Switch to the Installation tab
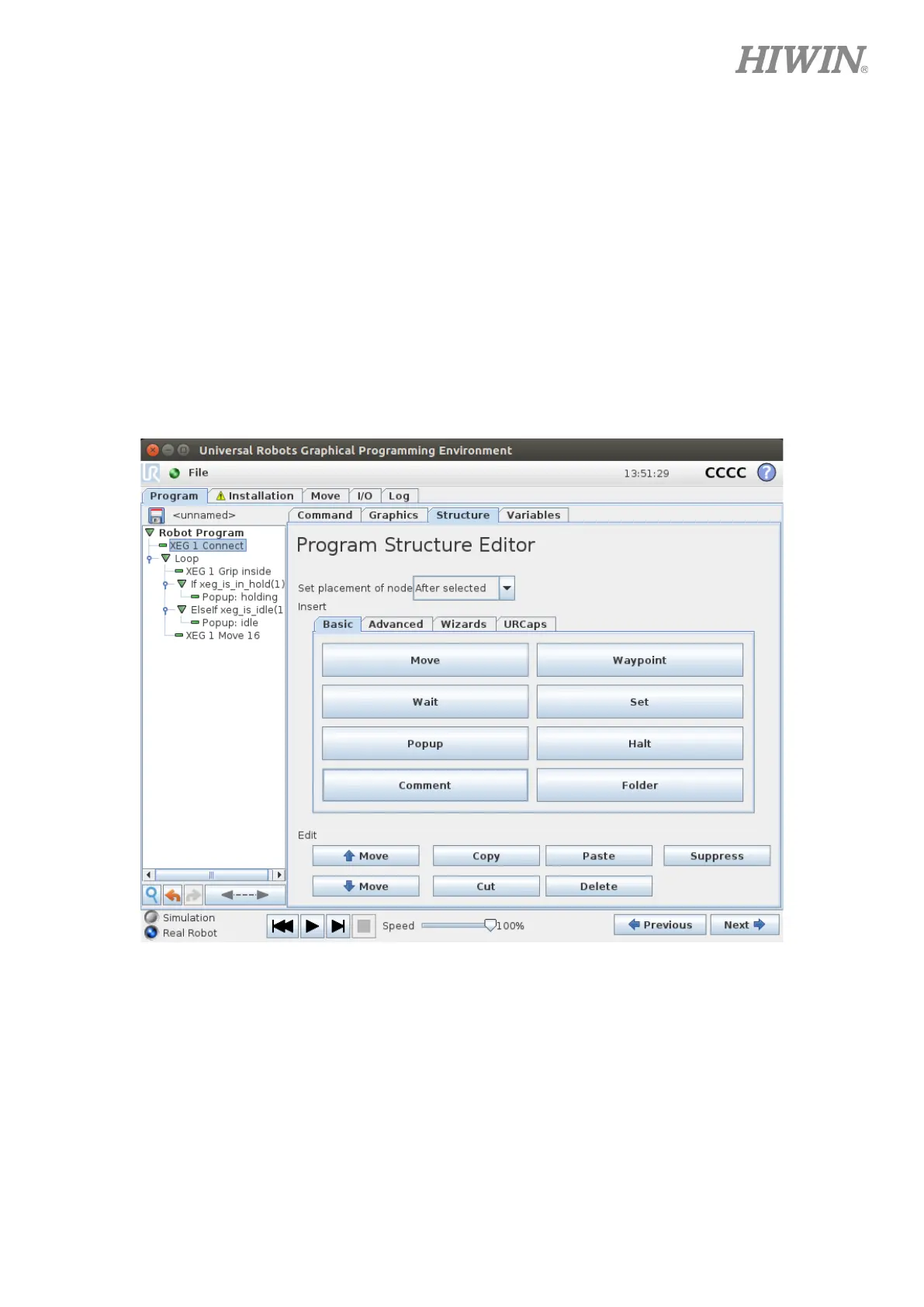924x1307 pixels. (254, 496)
